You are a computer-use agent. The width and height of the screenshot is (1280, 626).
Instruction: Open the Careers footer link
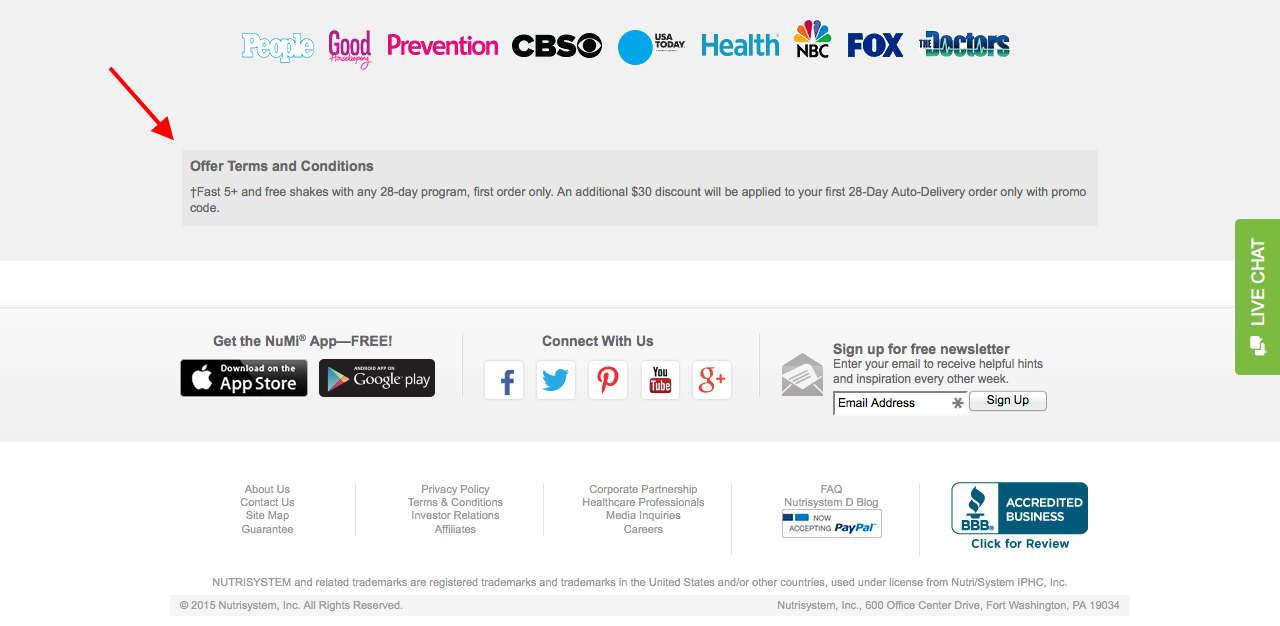(x=643, y=529)
